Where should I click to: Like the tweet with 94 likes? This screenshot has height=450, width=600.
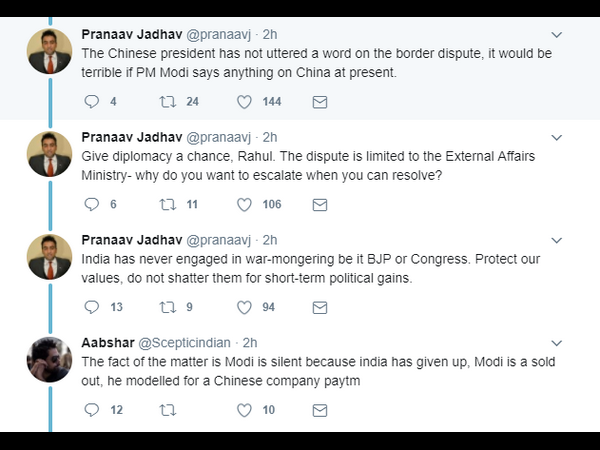coord(244,307)
